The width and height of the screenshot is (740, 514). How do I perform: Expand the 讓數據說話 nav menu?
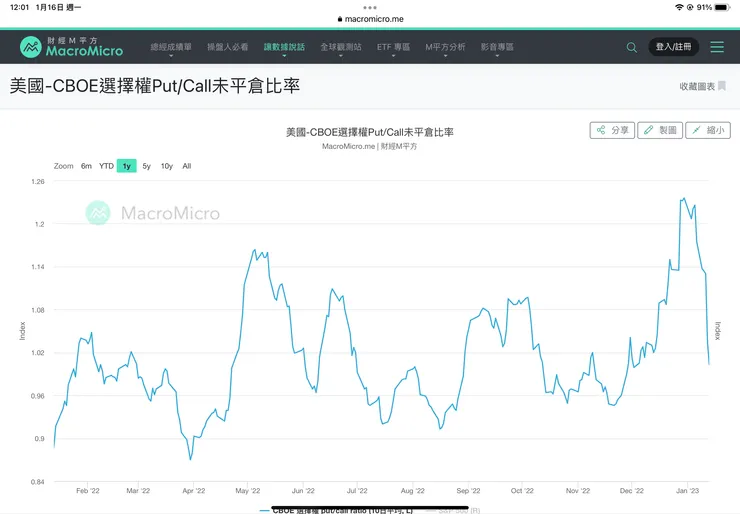pyautogui.click(x=284, y=47)
